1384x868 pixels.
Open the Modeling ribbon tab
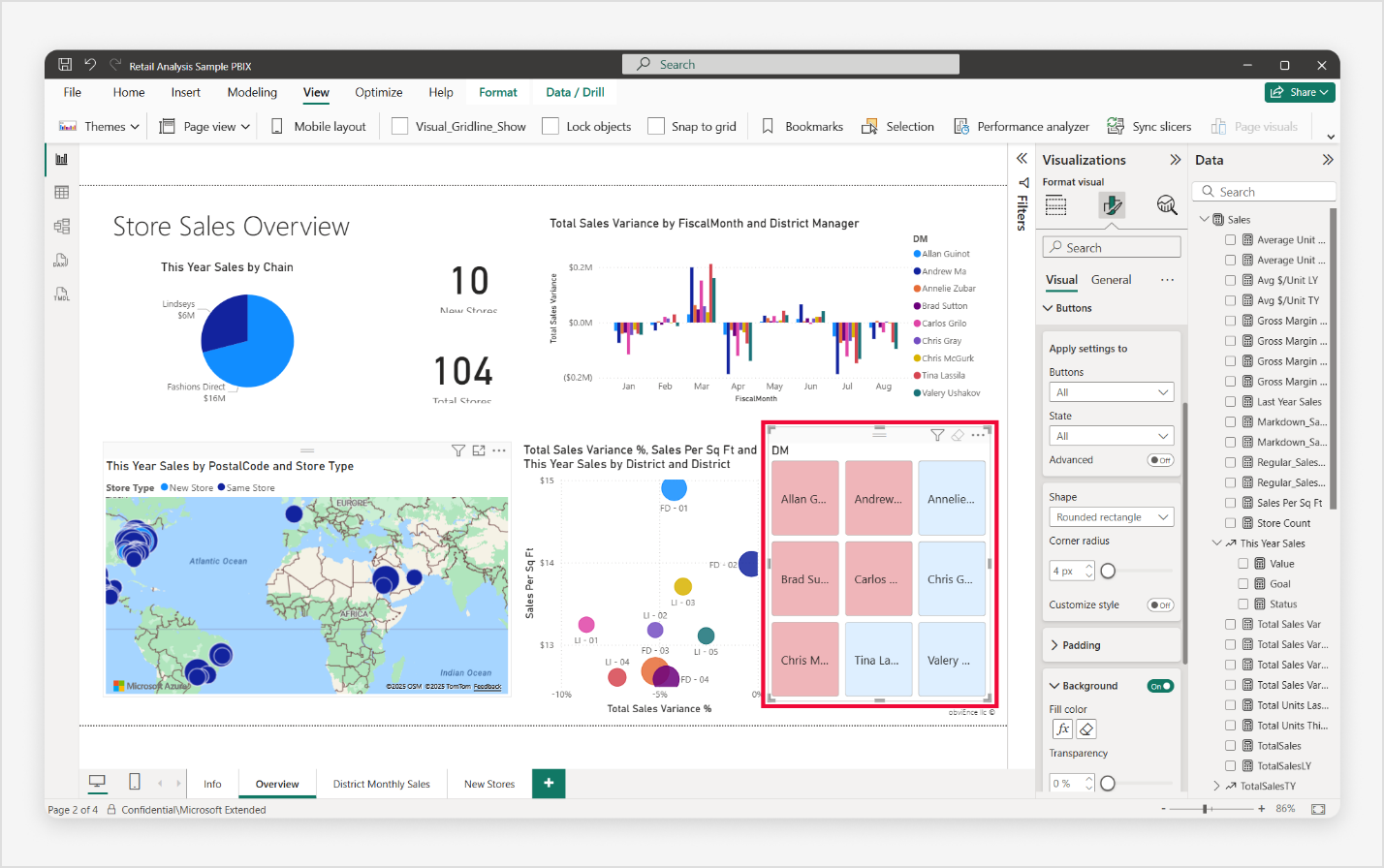pyautogui.click(x=252, y=93)
